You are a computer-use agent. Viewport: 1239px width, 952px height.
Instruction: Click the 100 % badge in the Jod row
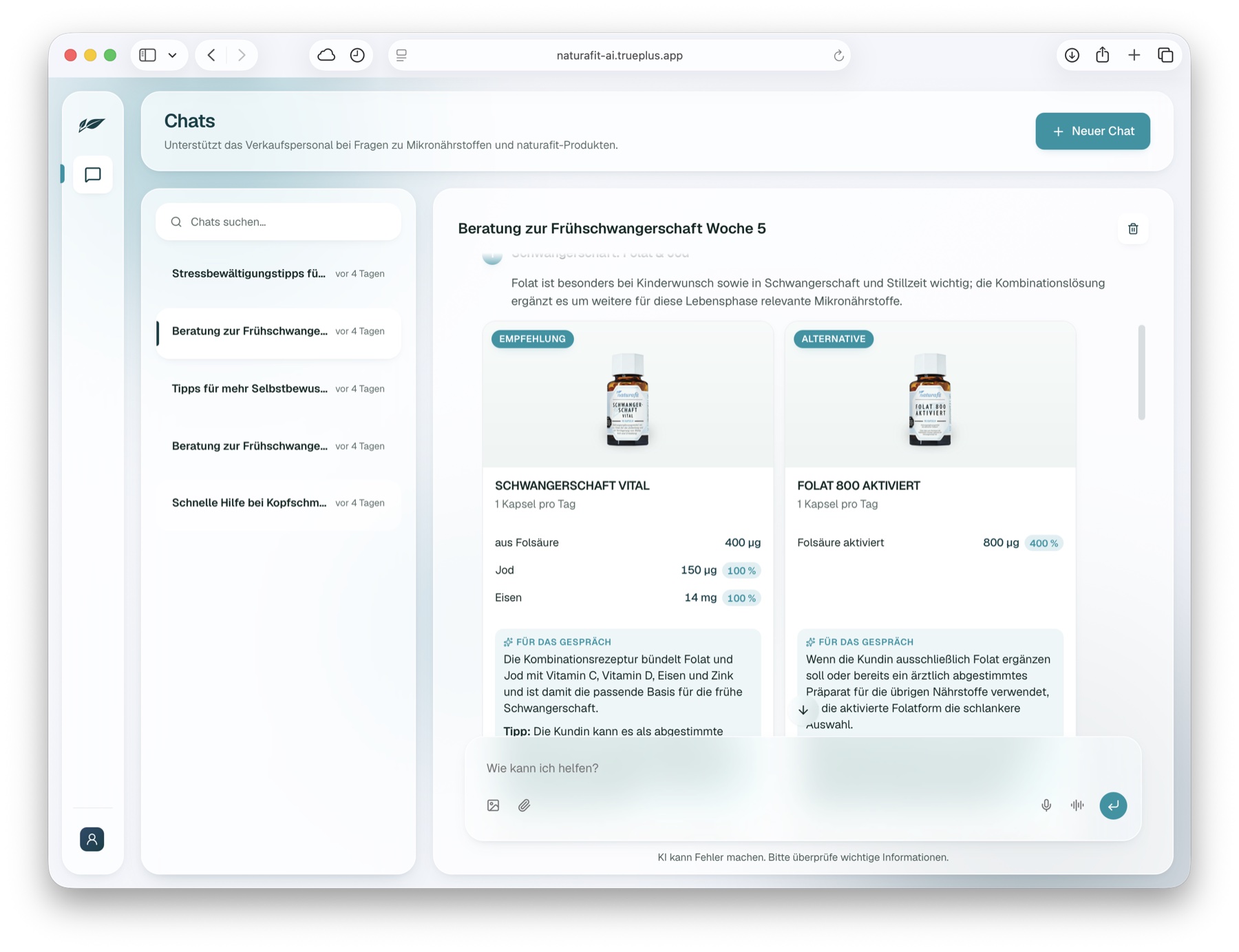tap(741, 571)
